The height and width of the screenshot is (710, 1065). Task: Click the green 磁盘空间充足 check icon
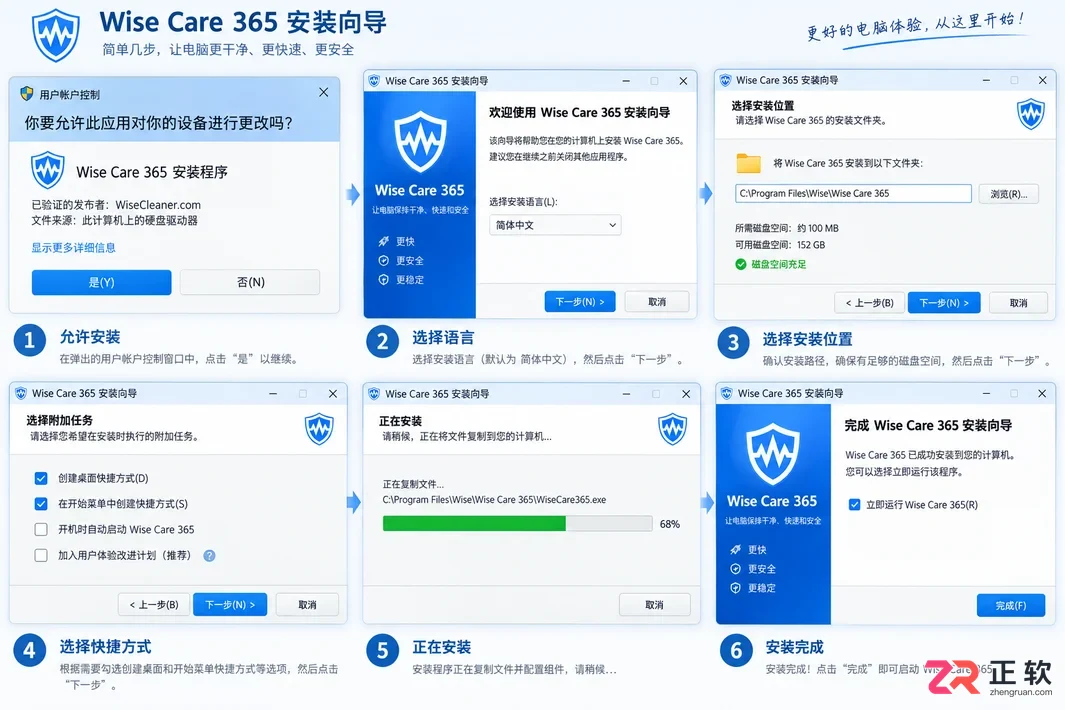tap(740, 264)
